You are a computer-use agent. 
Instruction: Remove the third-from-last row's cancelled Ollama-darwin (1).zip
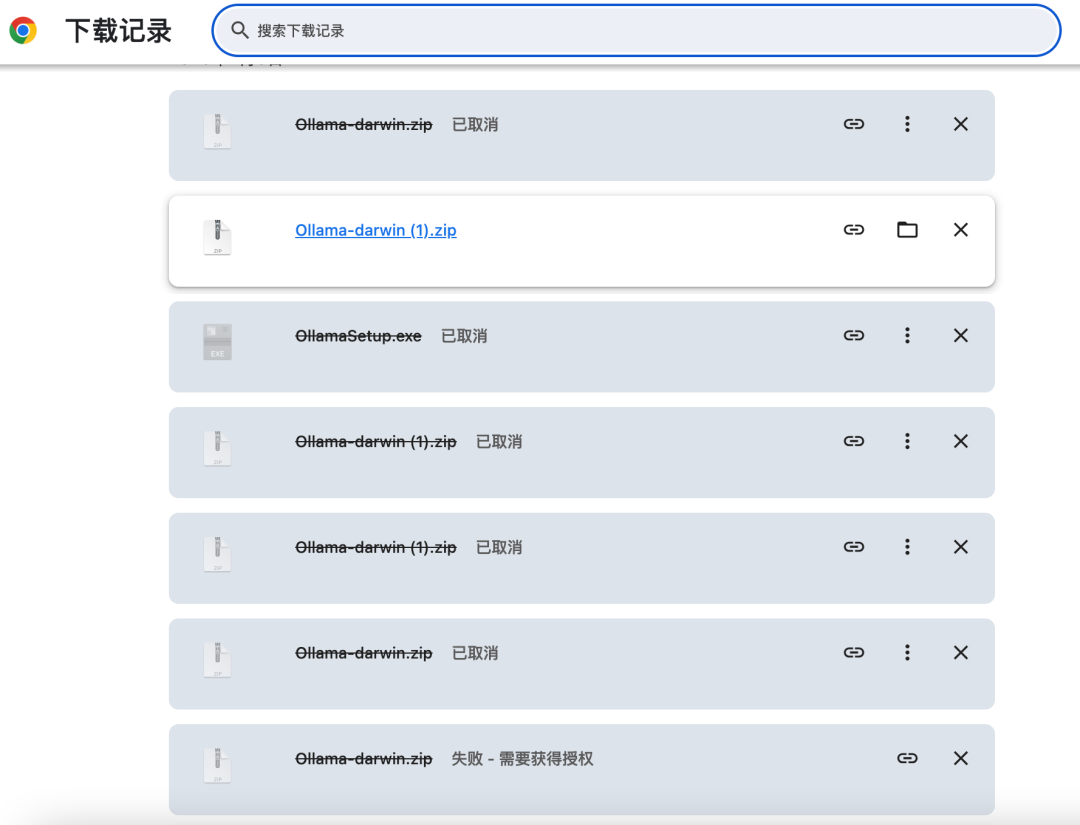coord(960,547)
